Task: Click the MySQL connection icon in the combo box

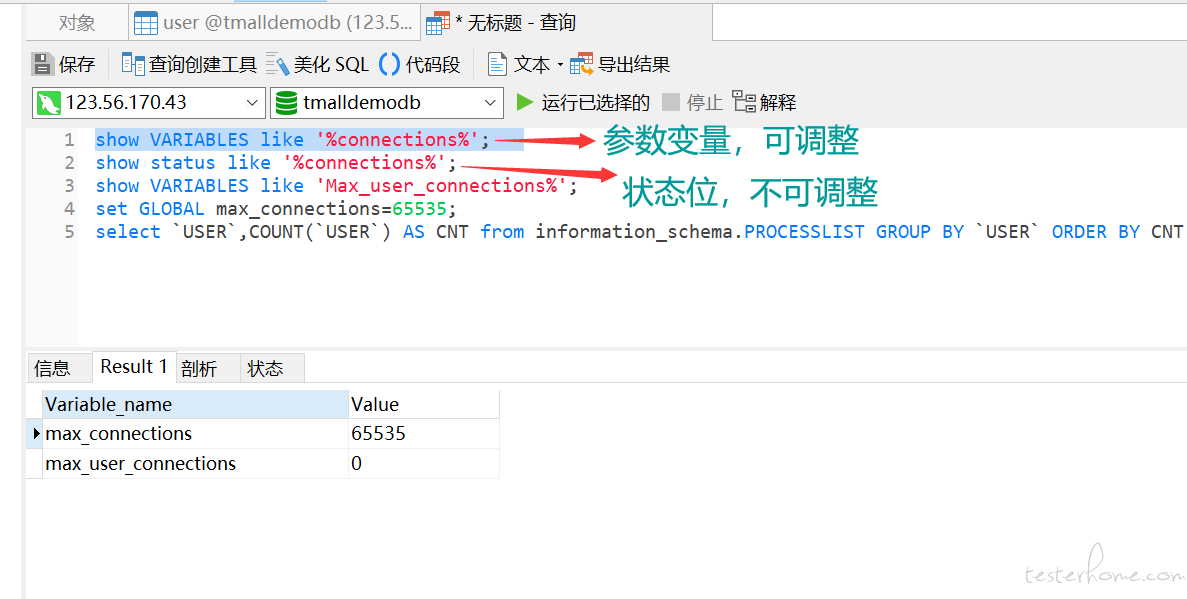Action: pos(48,102)
